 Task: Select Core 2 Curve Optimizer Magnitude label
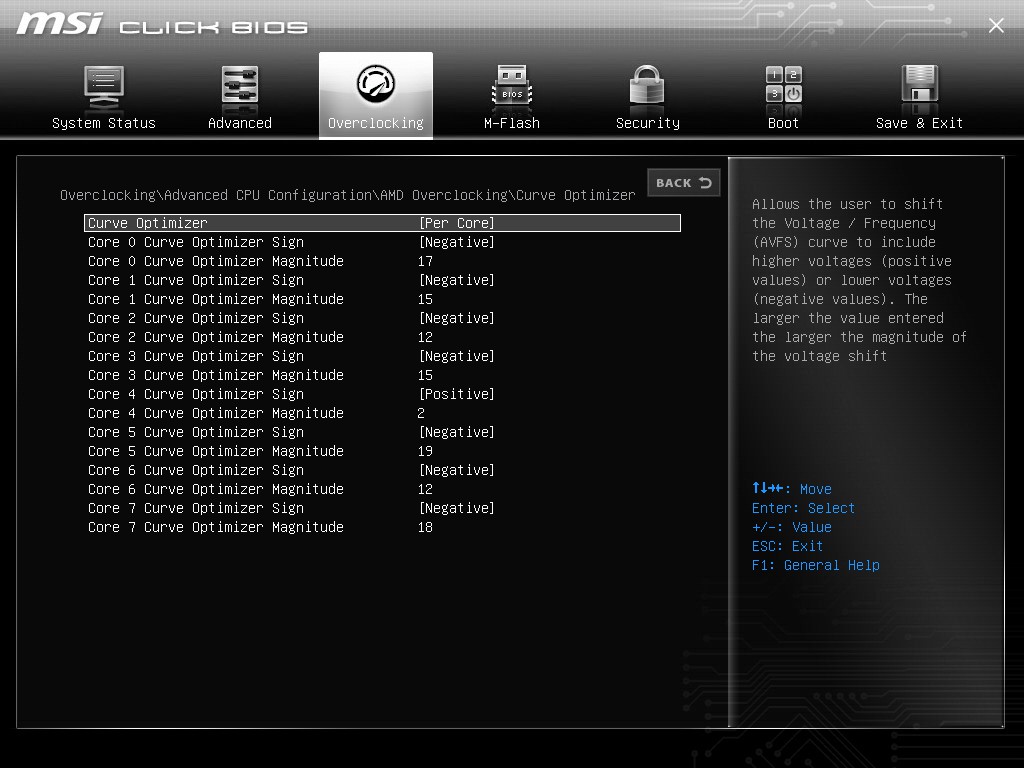point(216,337)
